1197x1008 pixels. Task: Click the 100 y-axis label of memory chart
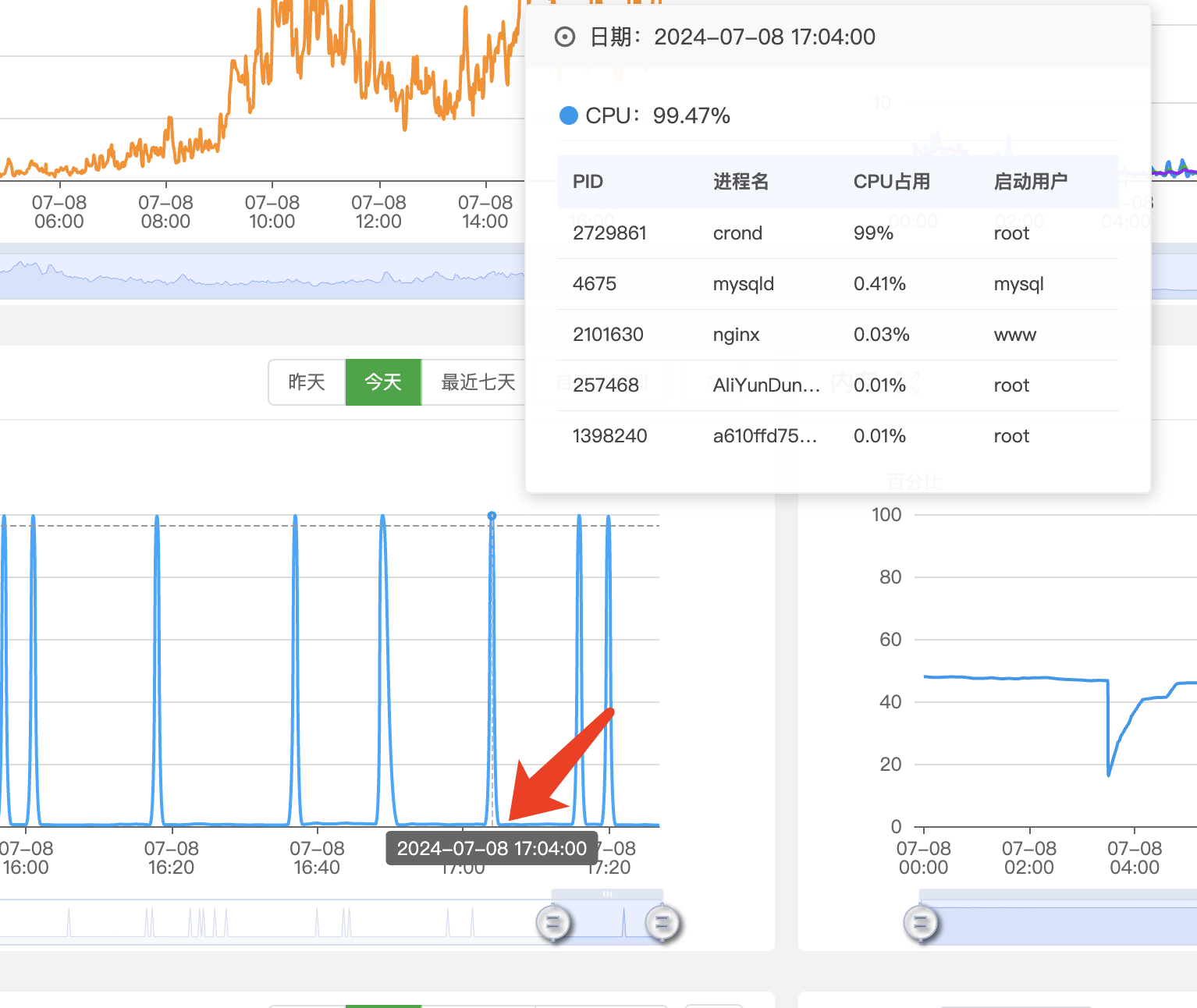click(x=886, y=515)
